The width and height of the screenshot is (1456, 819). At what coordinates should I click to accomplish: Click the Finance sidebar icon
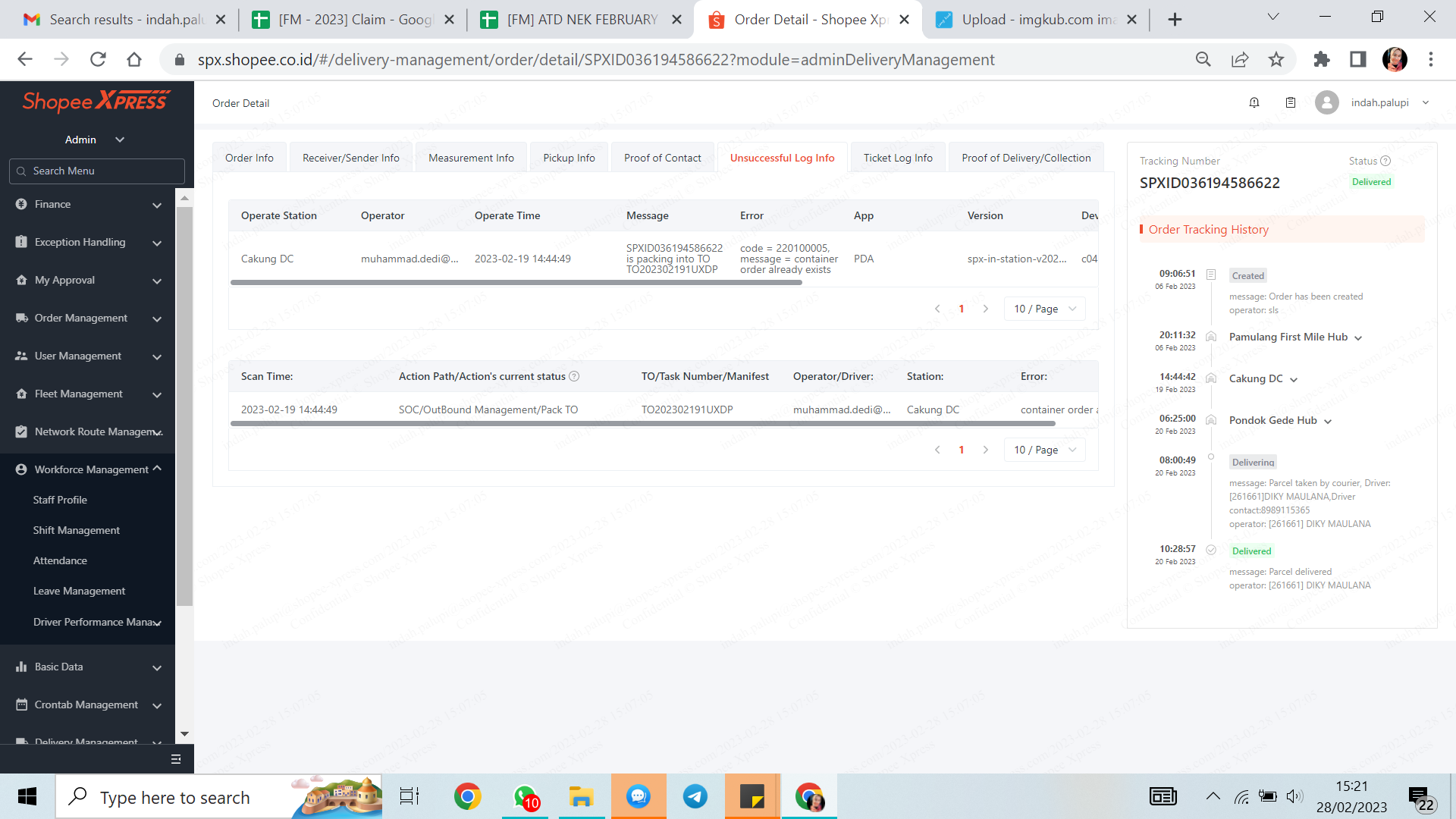[21, 204]
